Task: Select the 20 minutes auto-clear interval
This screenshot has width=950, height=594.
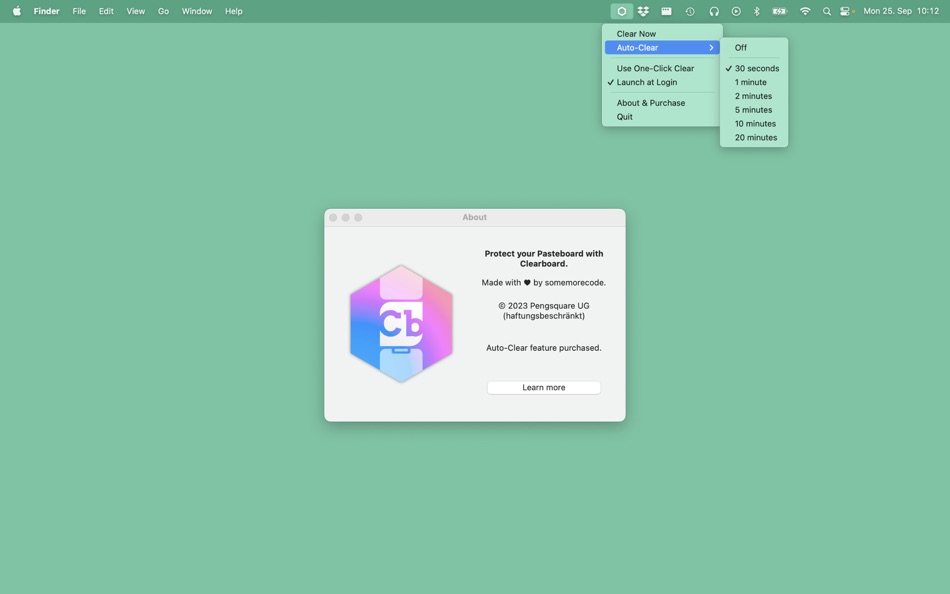Action: coord(754,138)
